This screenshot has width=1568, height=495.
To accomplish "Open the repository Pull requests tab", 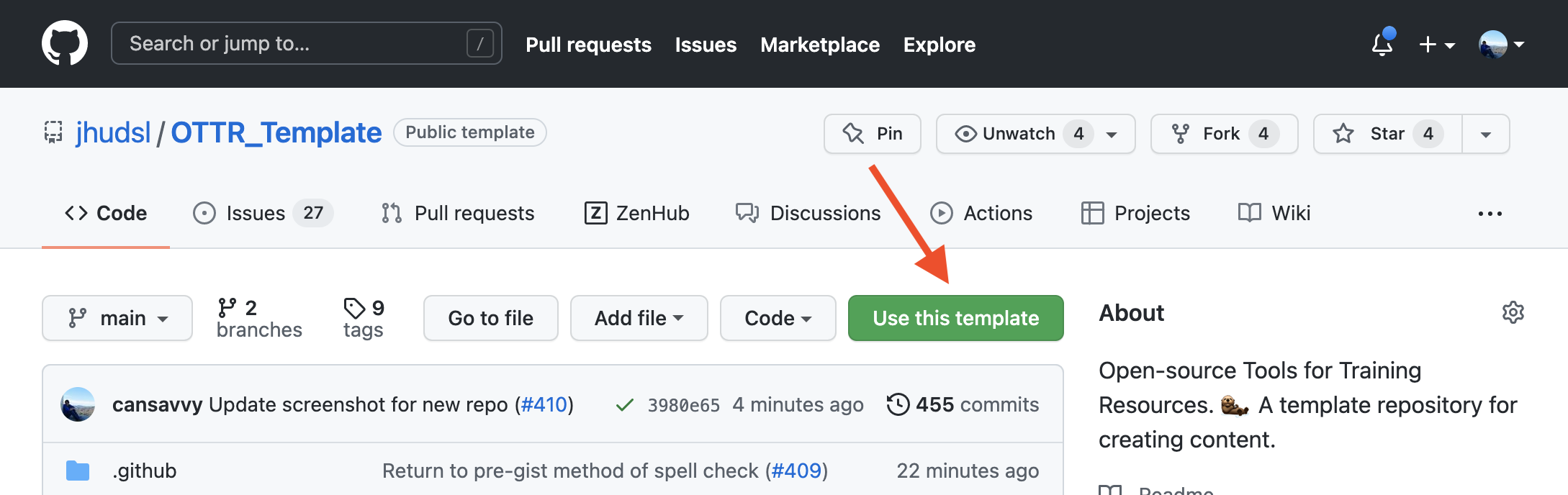I will click(458, 213).
